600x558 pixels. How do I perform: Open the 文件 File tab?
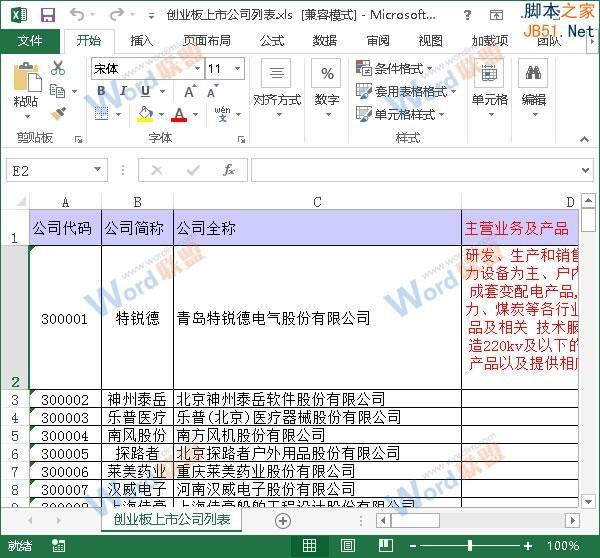(x=30, y=41)
